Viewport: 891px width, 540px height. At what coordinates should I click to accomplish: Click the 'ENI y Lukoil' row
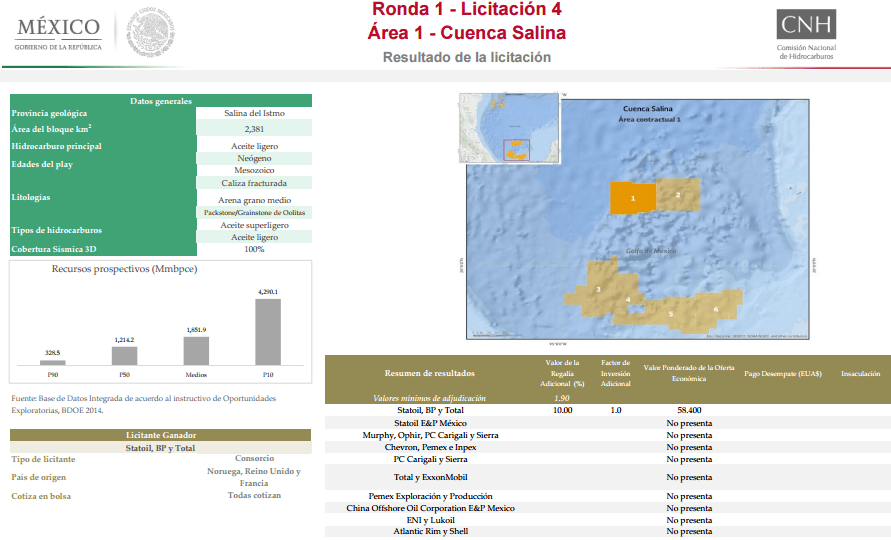pyautogui.click(x=608, y=520)
